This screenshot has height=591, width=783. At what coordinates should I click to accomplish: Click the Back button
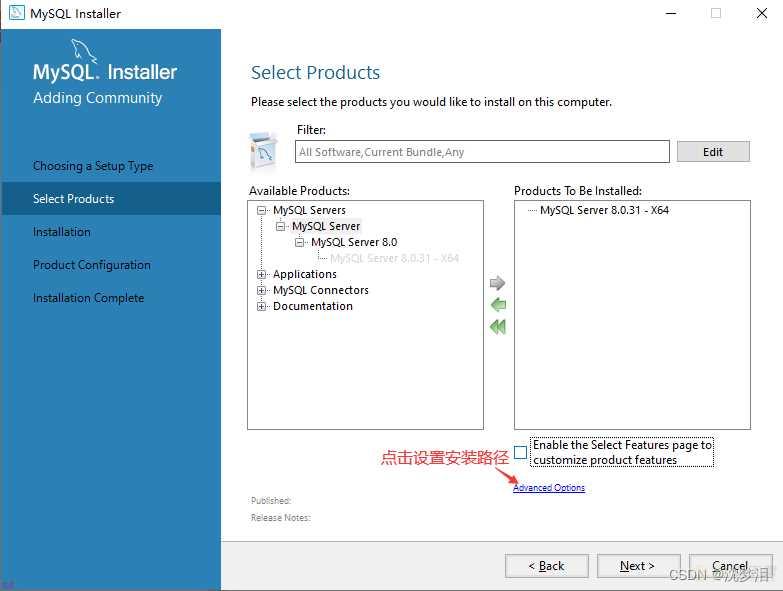point(546,566)
